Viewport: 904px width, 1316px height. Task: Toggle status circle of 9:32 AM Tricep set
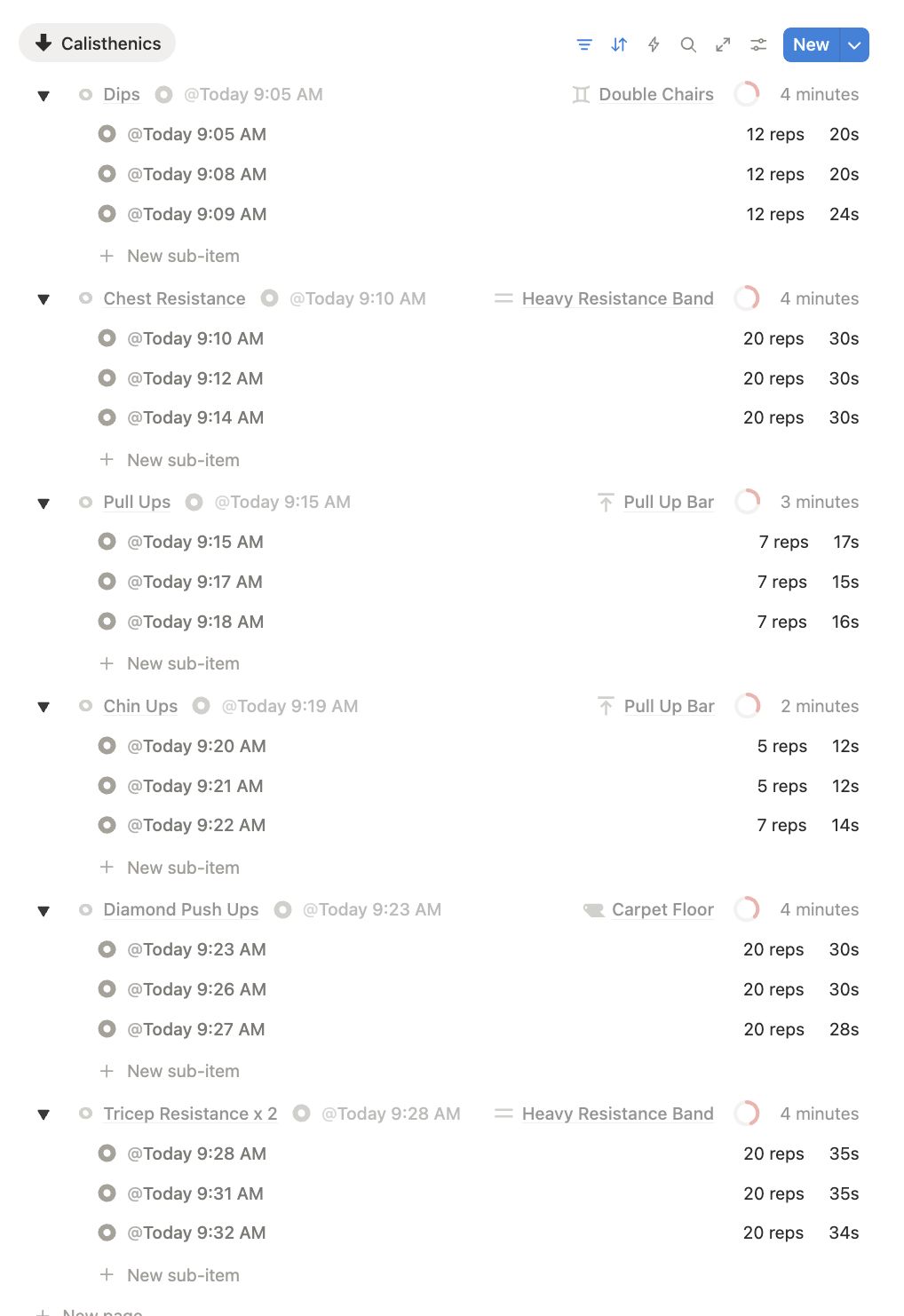[x=107, y=1233]
